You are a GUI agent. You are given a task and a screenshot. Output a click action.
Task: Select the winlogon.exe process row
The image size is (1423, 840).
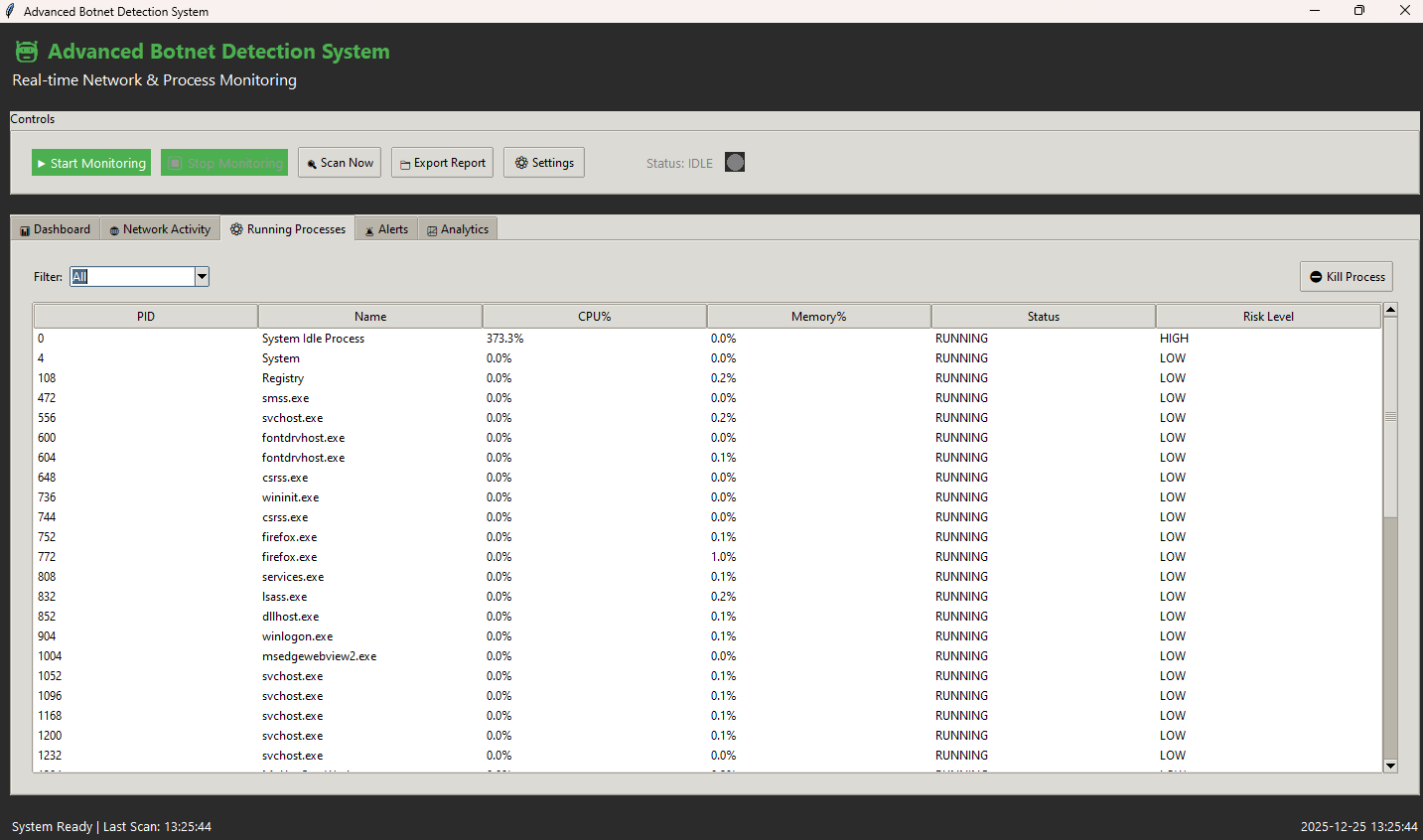(297, 636)
